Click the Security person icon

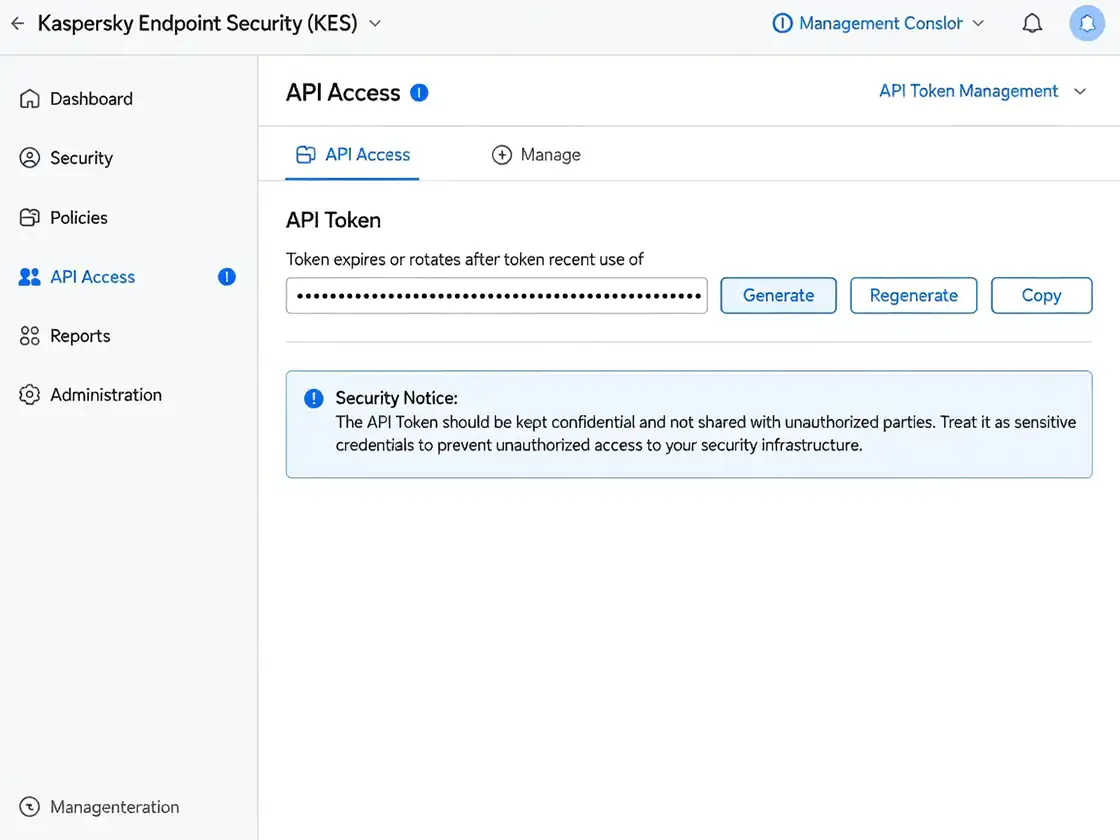pos(29,158)
